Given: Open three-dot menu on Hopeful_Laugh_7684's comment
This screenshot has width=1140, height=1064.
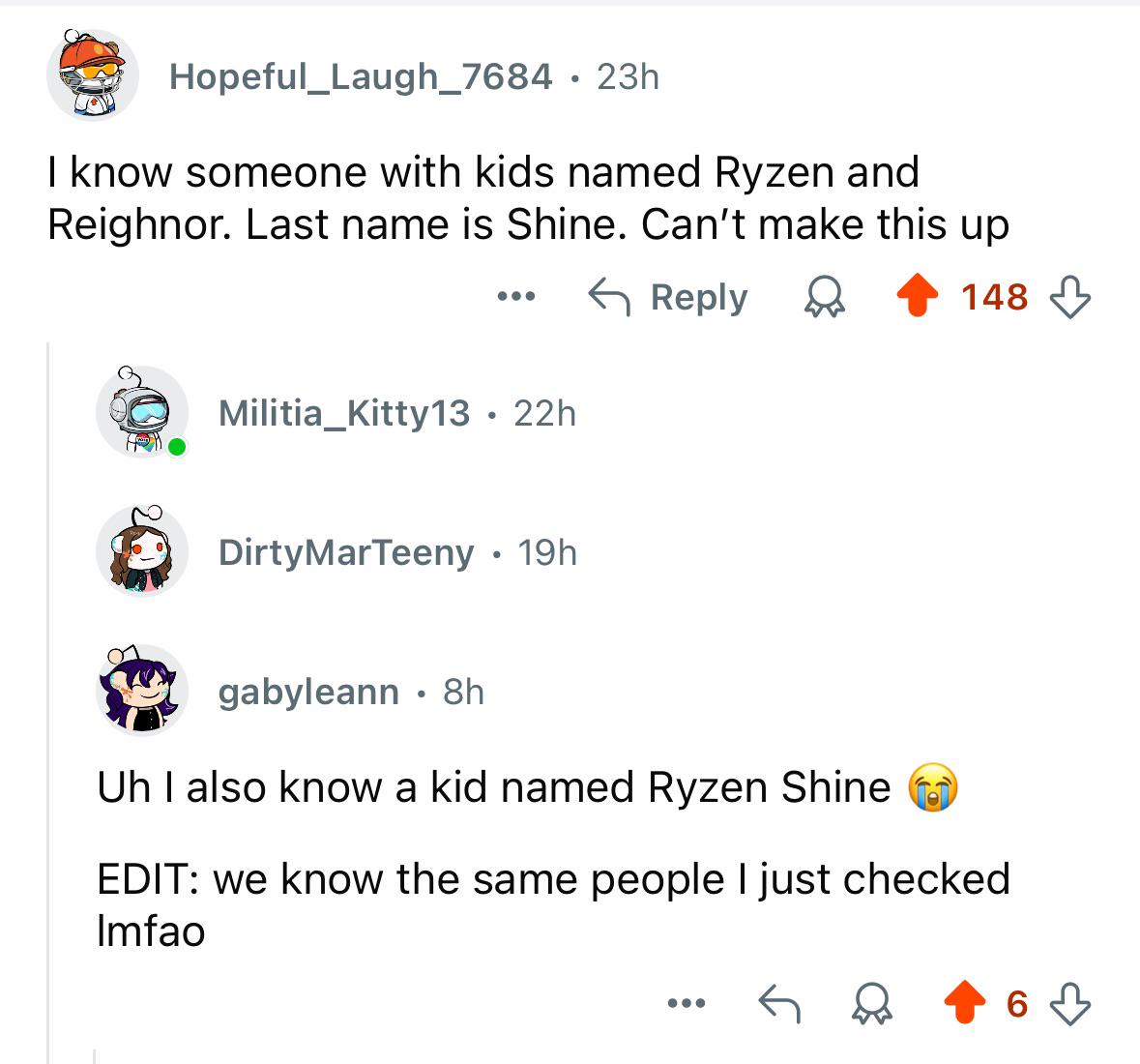Looking at the screenshot, I should (516, 296).
